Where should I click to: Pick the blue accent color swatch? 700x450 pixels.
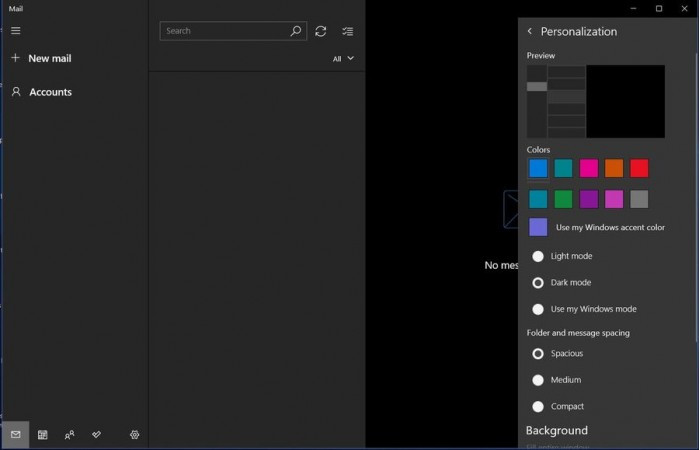click(x=538, y=168)
